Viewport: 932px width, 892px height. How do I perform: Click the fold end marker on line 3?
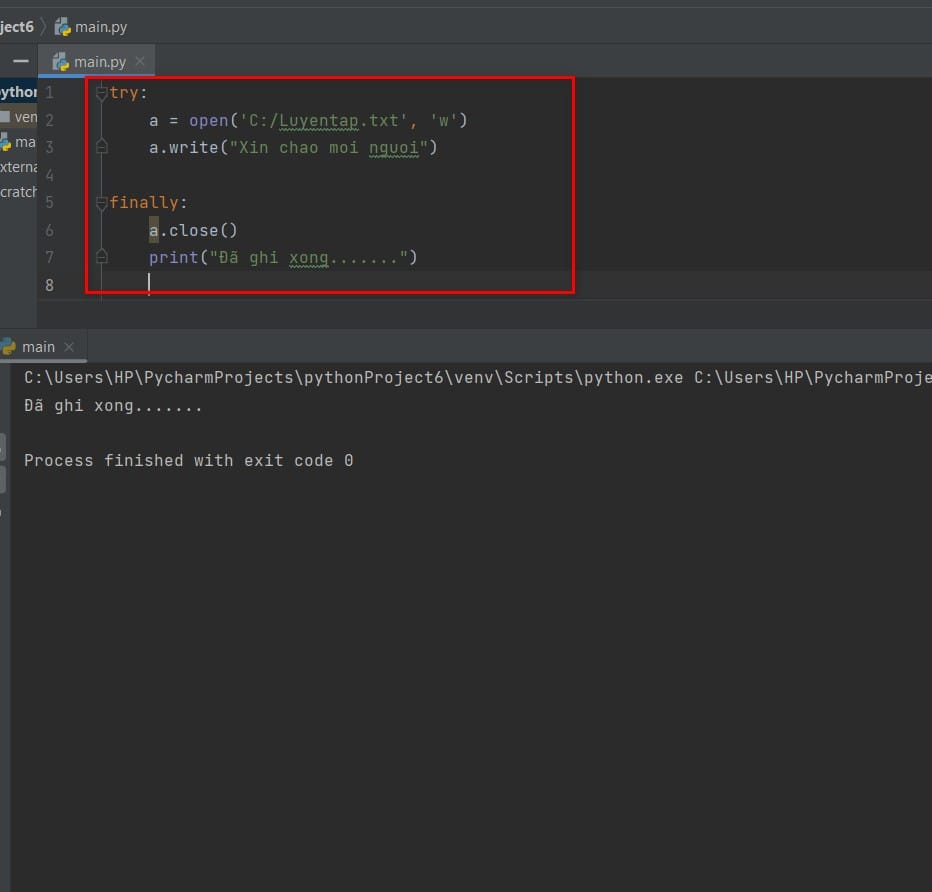[102, 146]
